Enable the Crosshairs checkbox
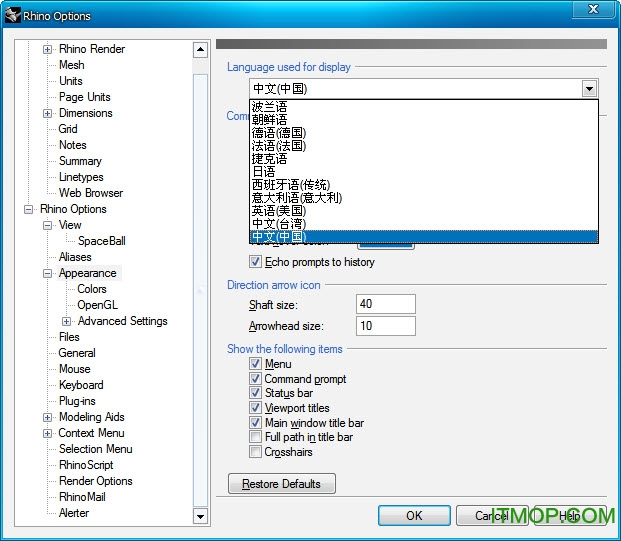The image size is (621, 541). [256, 452]
